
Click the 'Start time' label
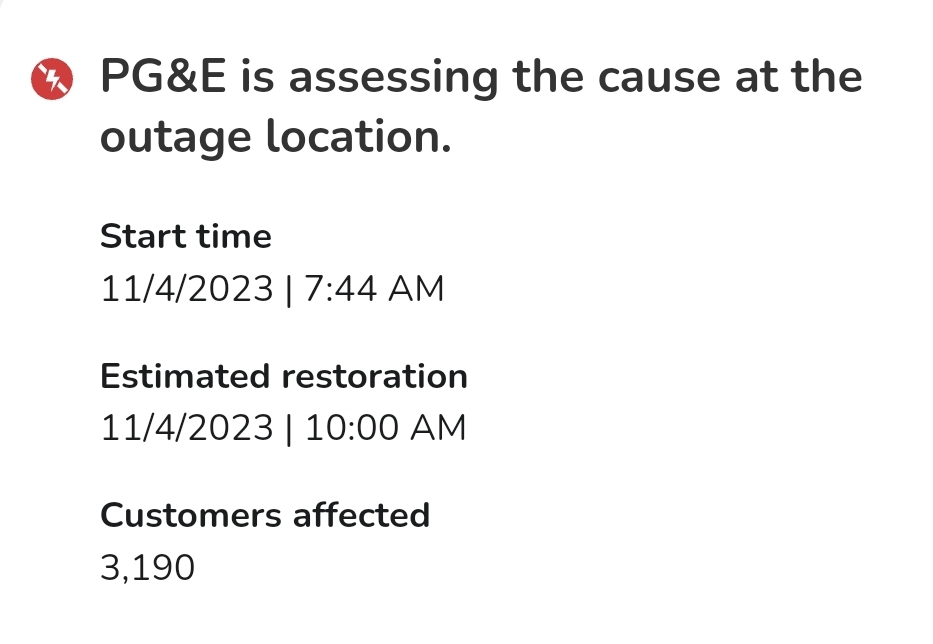(x=186, y=236)
